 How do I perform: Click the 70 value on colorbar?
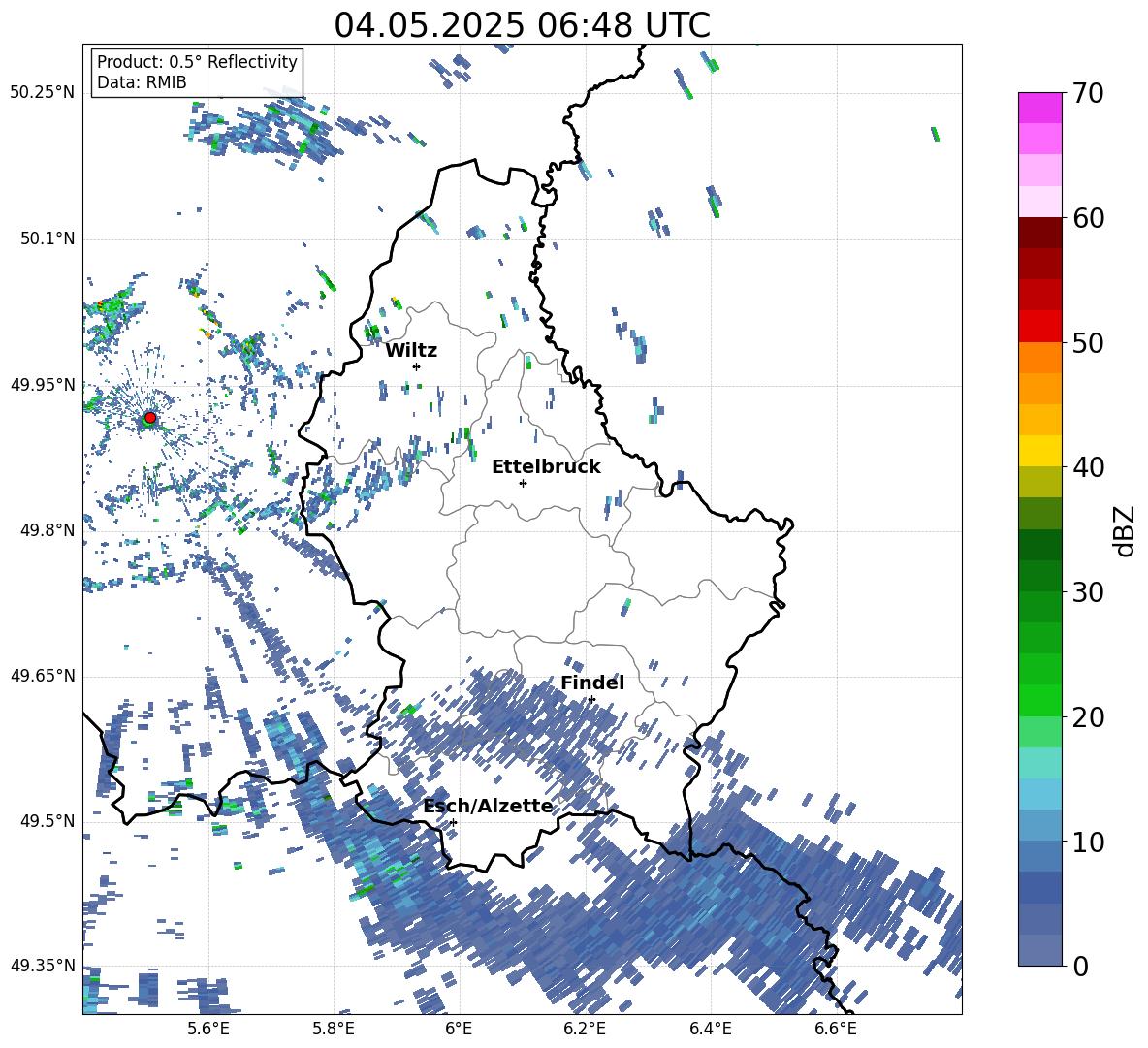pyautogui.click(x=1088, y=93)
